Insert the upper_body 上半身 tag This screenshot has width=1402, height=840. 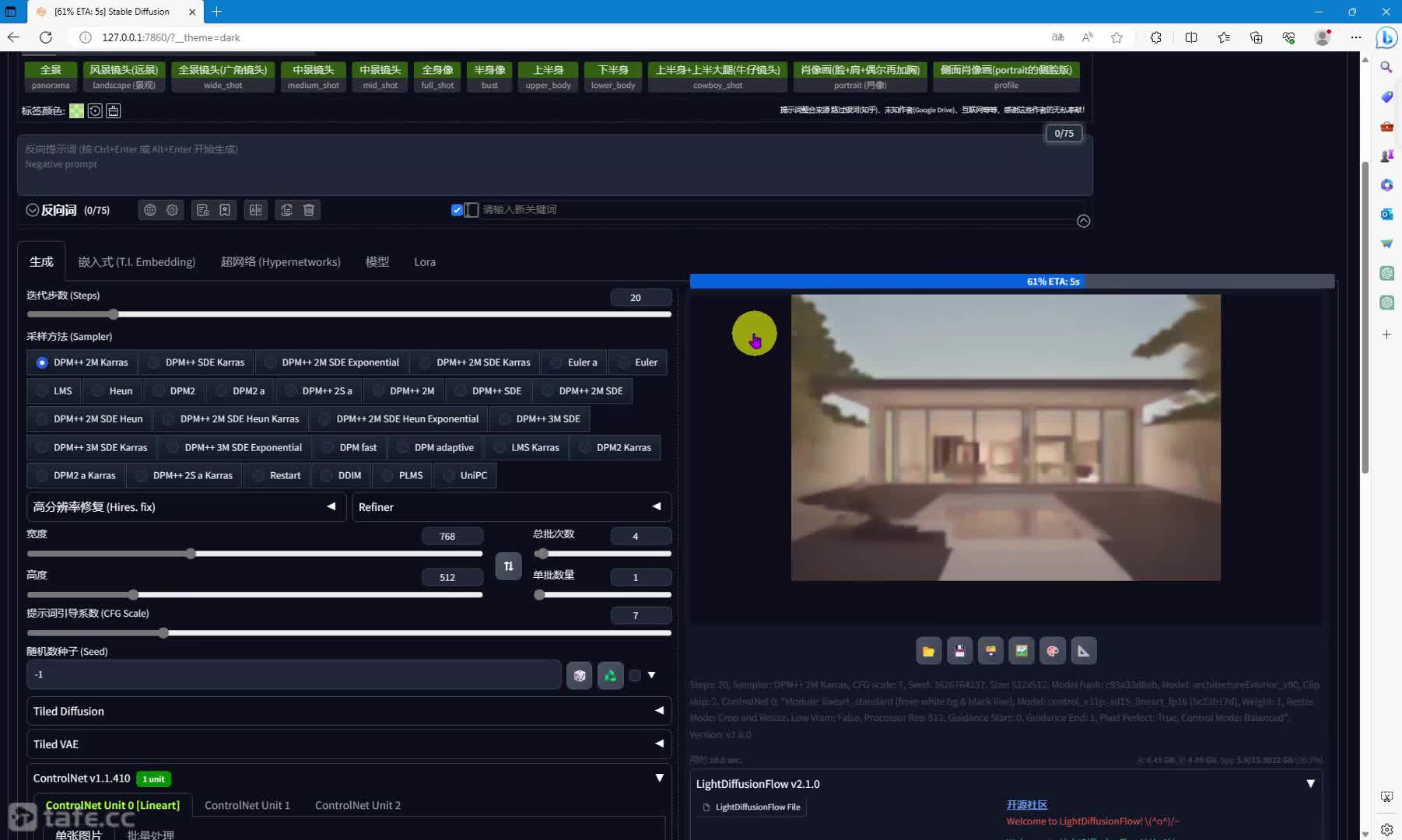(x=548, y=77)
